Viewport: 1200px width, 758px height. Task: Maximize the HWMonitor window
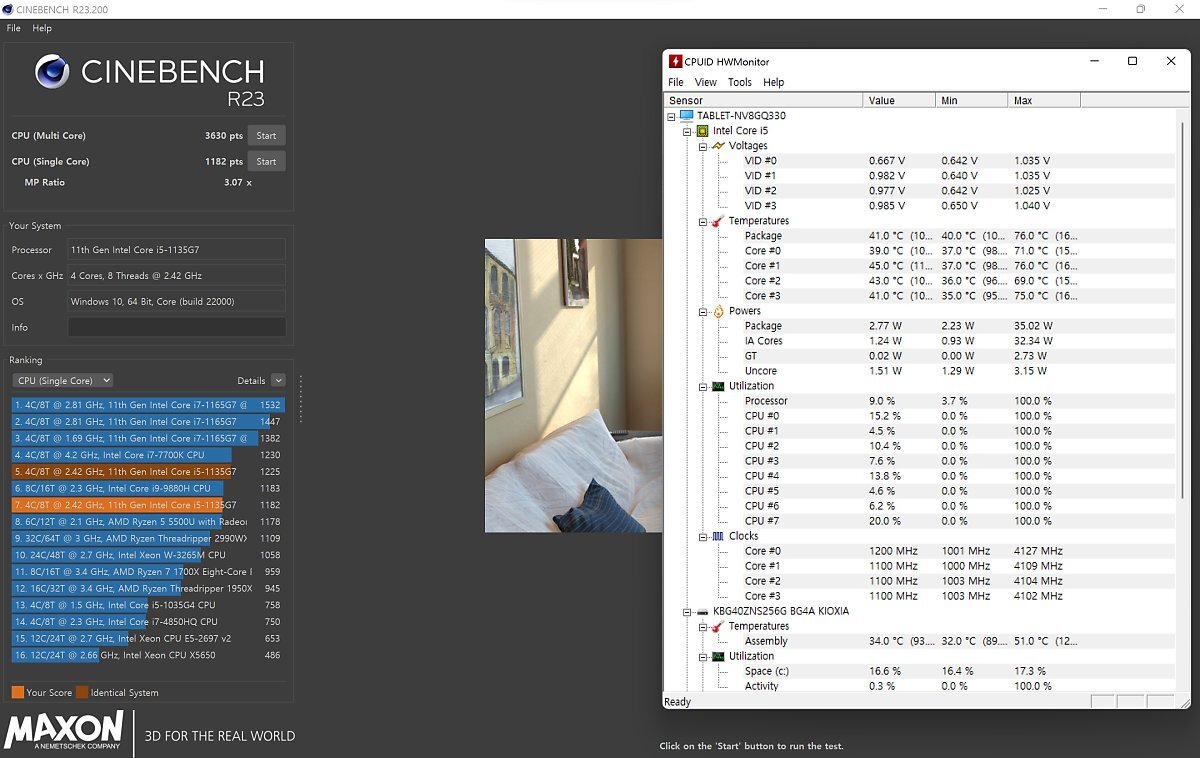[1132, 61]
